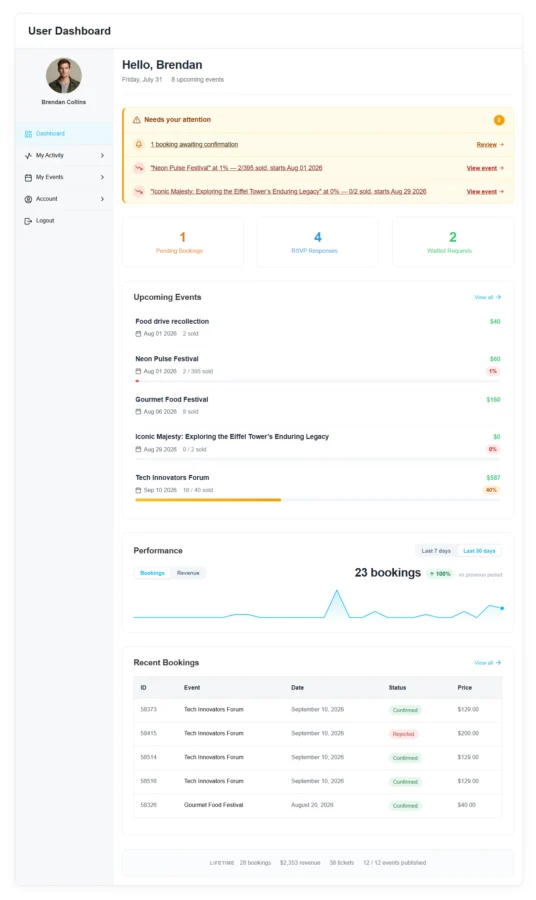Image resolution: width=536 pixels, height=900 pixels.
Task: Click 12 / 12 events published text
Action: coord(395,863)
